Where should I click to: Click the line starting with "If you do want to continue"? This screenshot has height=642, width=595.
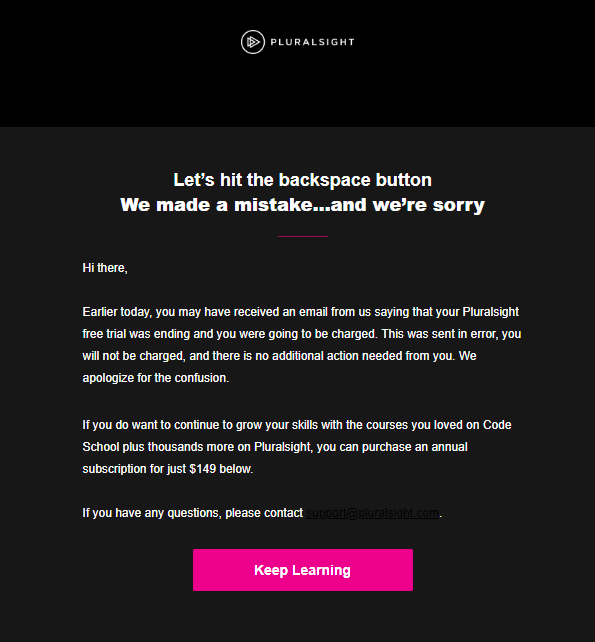point(297,425)
